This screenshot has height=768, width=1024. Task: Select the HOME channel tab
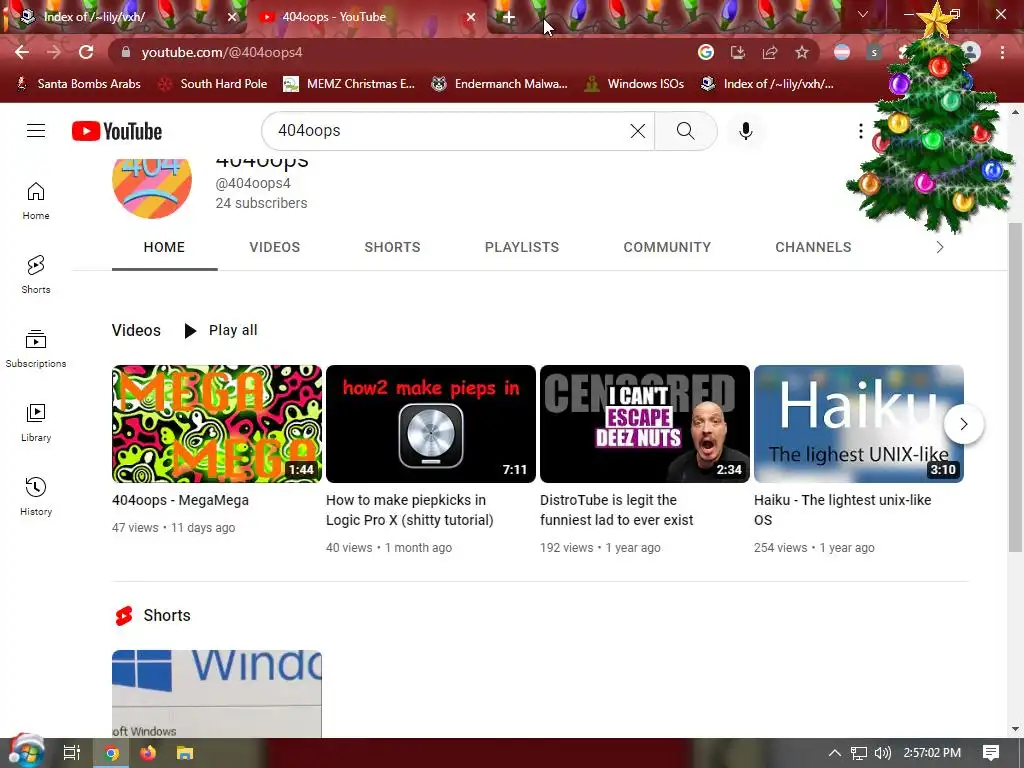pos(165,248)
